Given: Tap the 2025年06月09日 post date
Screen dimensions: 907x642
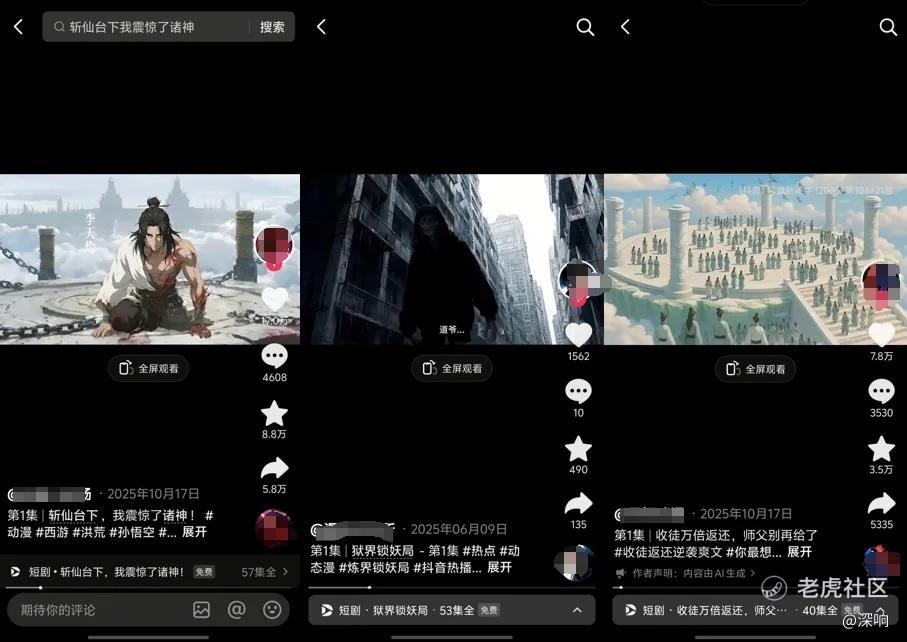Looking at the screenshot, I should [459, 529].
